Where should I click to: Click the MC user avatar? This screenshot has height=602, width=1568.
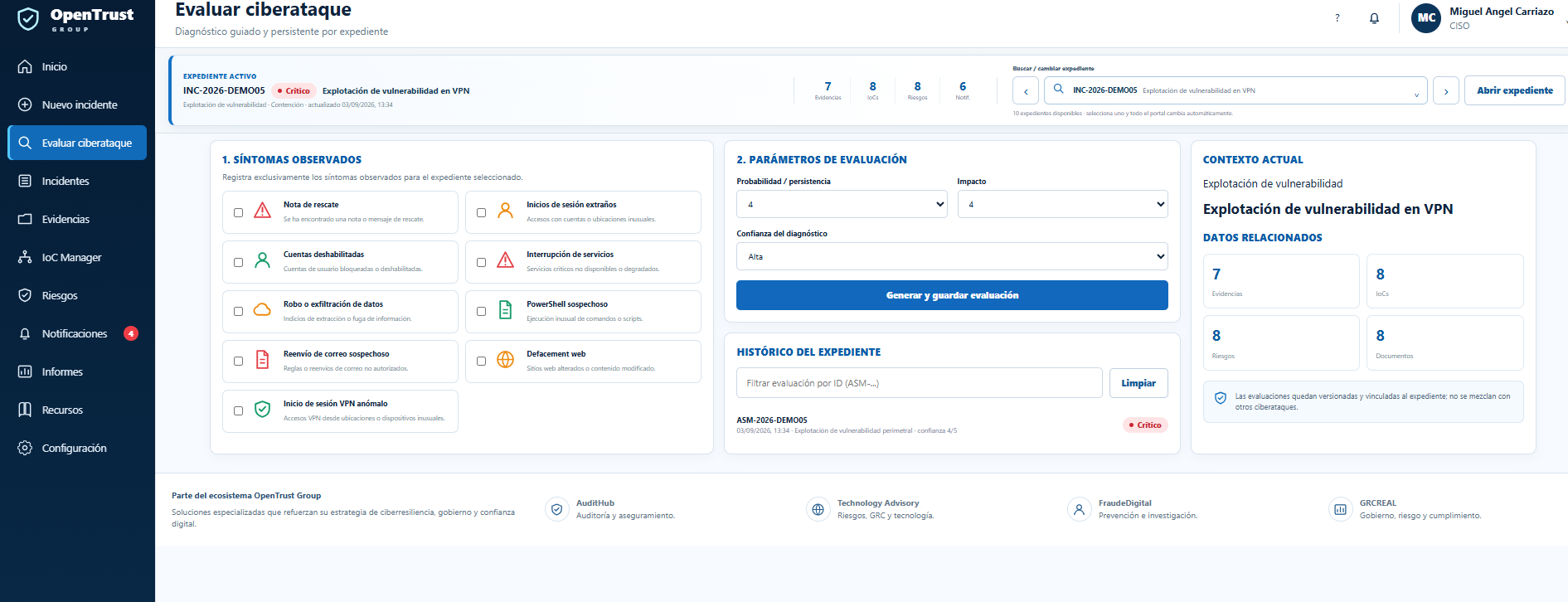tap(1426, 17)
